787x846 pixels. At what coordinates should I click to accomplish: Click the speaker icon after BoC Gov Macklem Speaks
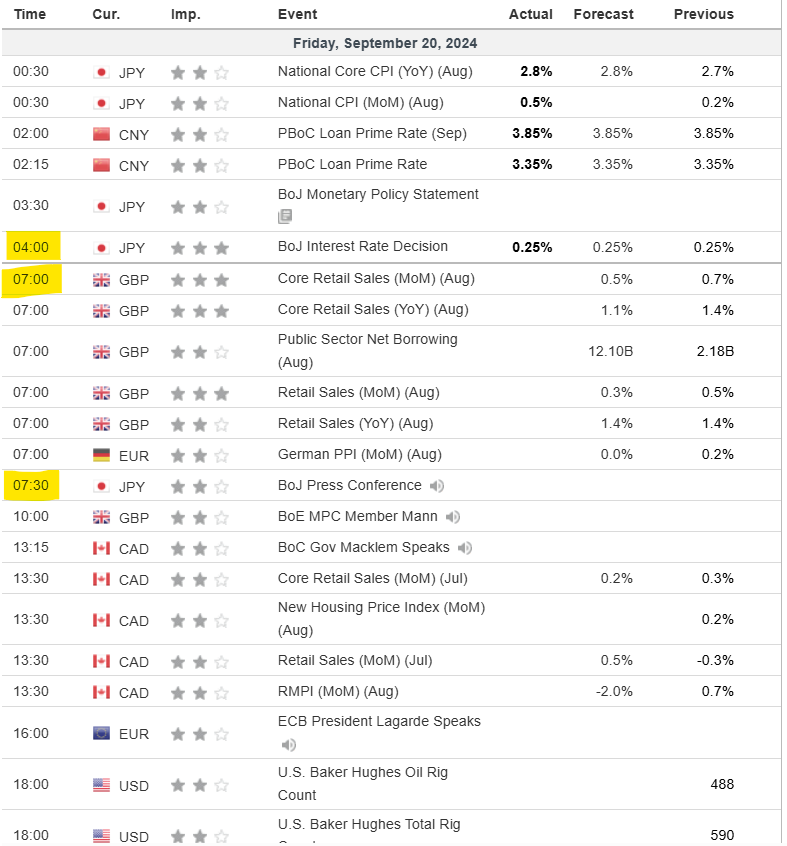[x=465, y=548]
